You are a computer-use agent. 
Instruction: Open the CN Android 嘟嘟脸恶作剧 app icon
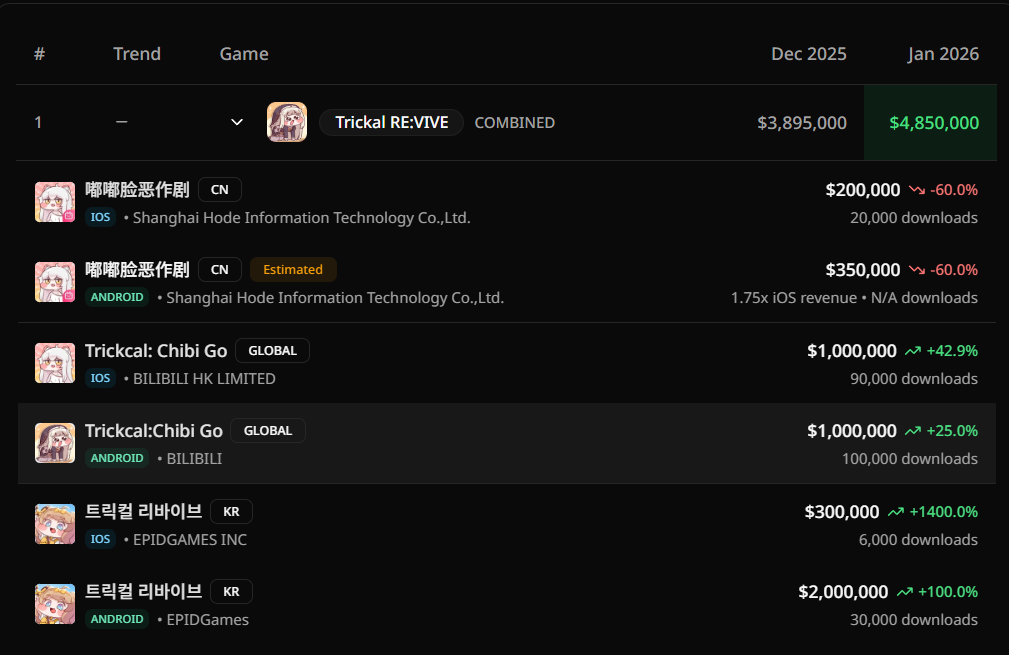coord(55,282)
